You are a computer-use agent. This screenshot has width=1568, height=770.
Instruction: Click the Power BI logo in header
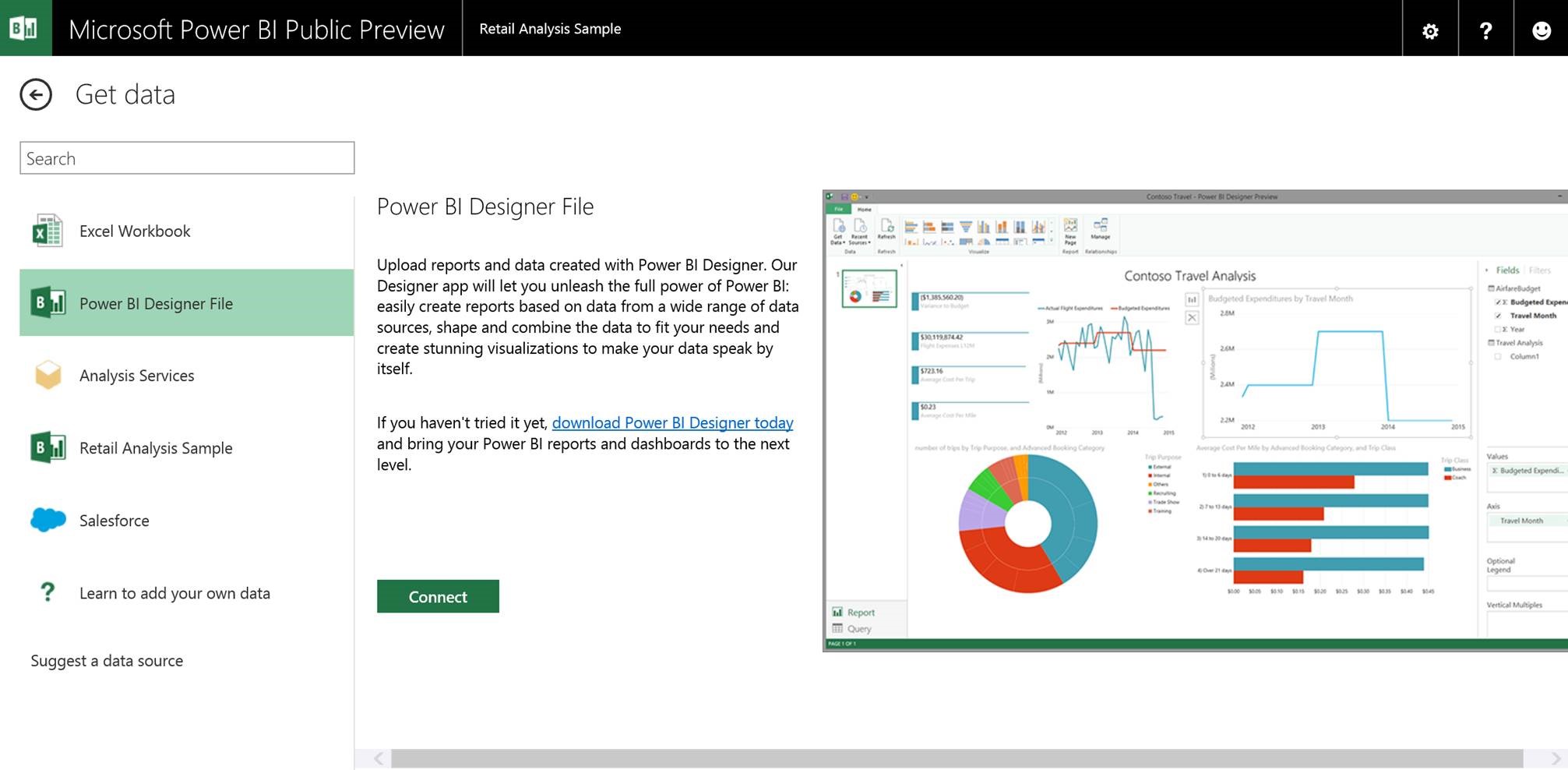(x=25, y=28)
